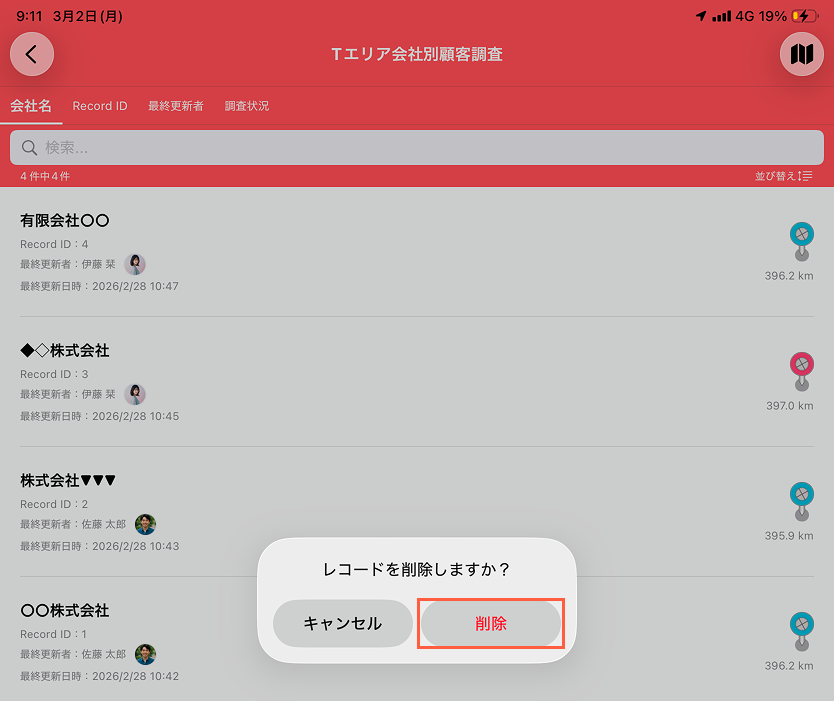Confirm deletion with the 削除 button

491,623
